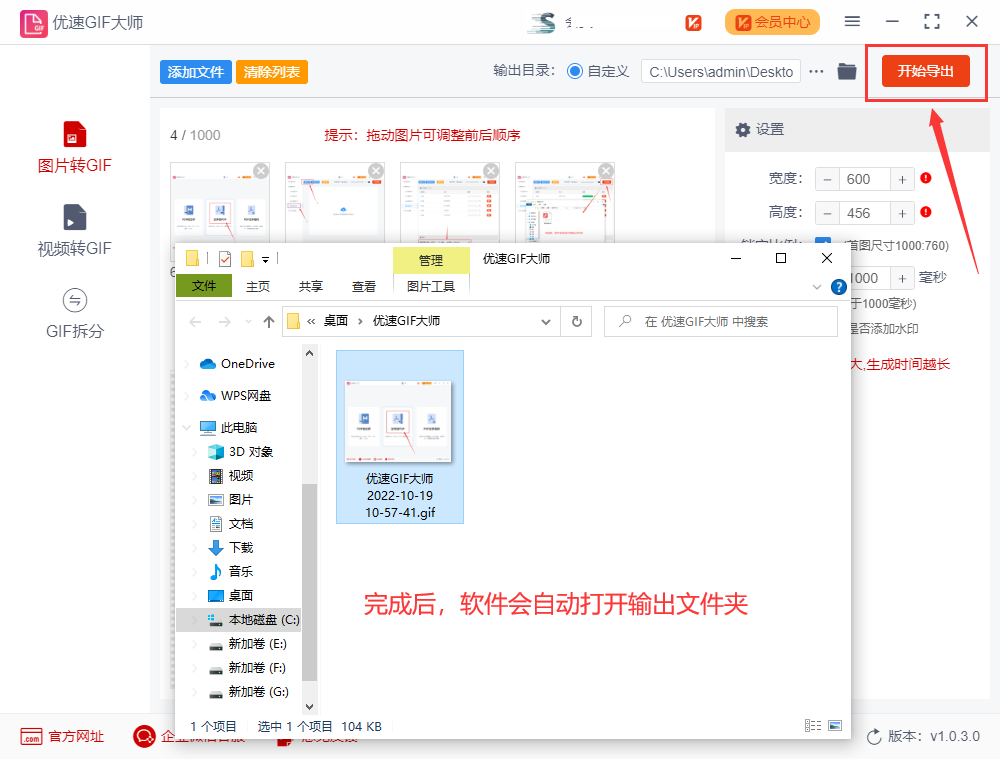The height and width of the screenshot is (760, 1000).
Task: Open the 会员中心 member center
Action: pos(772,22)
